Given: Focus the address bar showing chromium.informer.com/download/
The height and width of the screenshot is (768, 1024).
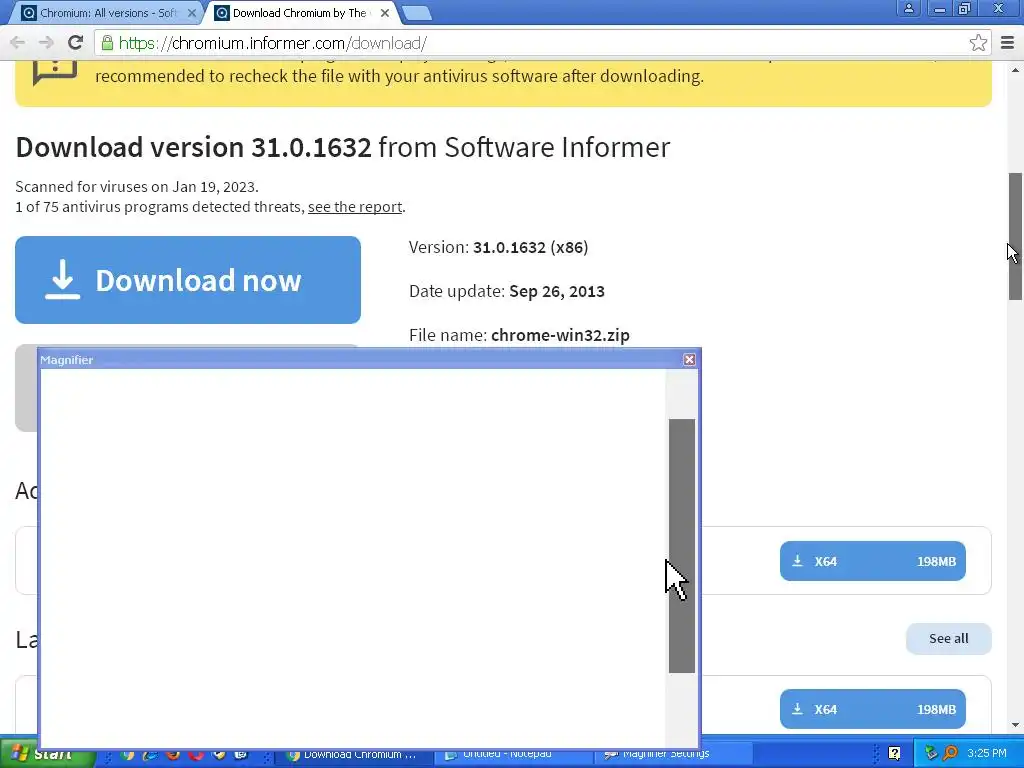Looking at the screenshot, I should click(x=542, y=43).
